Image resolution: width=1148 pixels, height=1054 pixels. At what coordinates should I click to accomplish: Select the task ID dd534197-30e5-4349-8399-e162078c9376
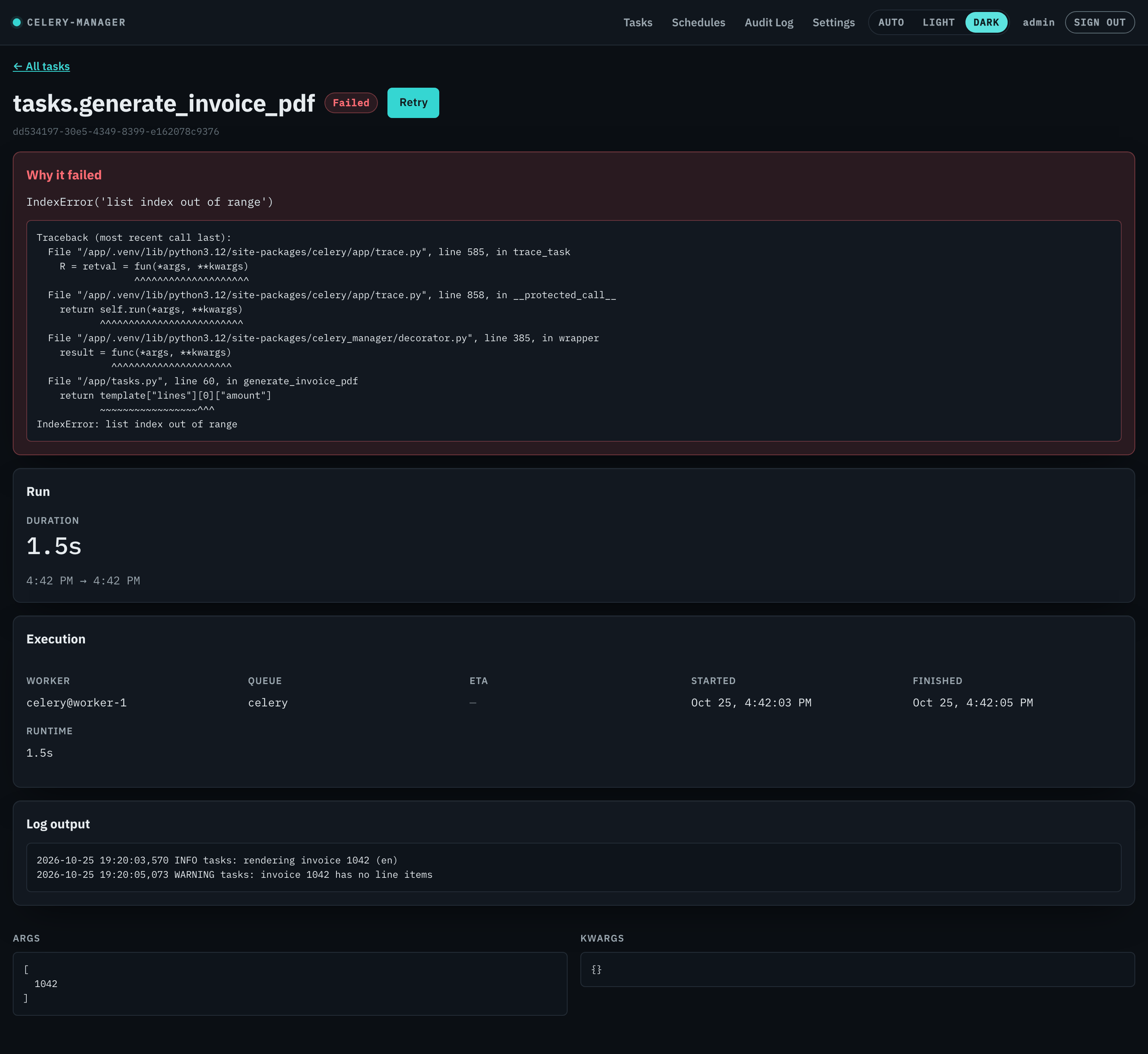point(116,131)
